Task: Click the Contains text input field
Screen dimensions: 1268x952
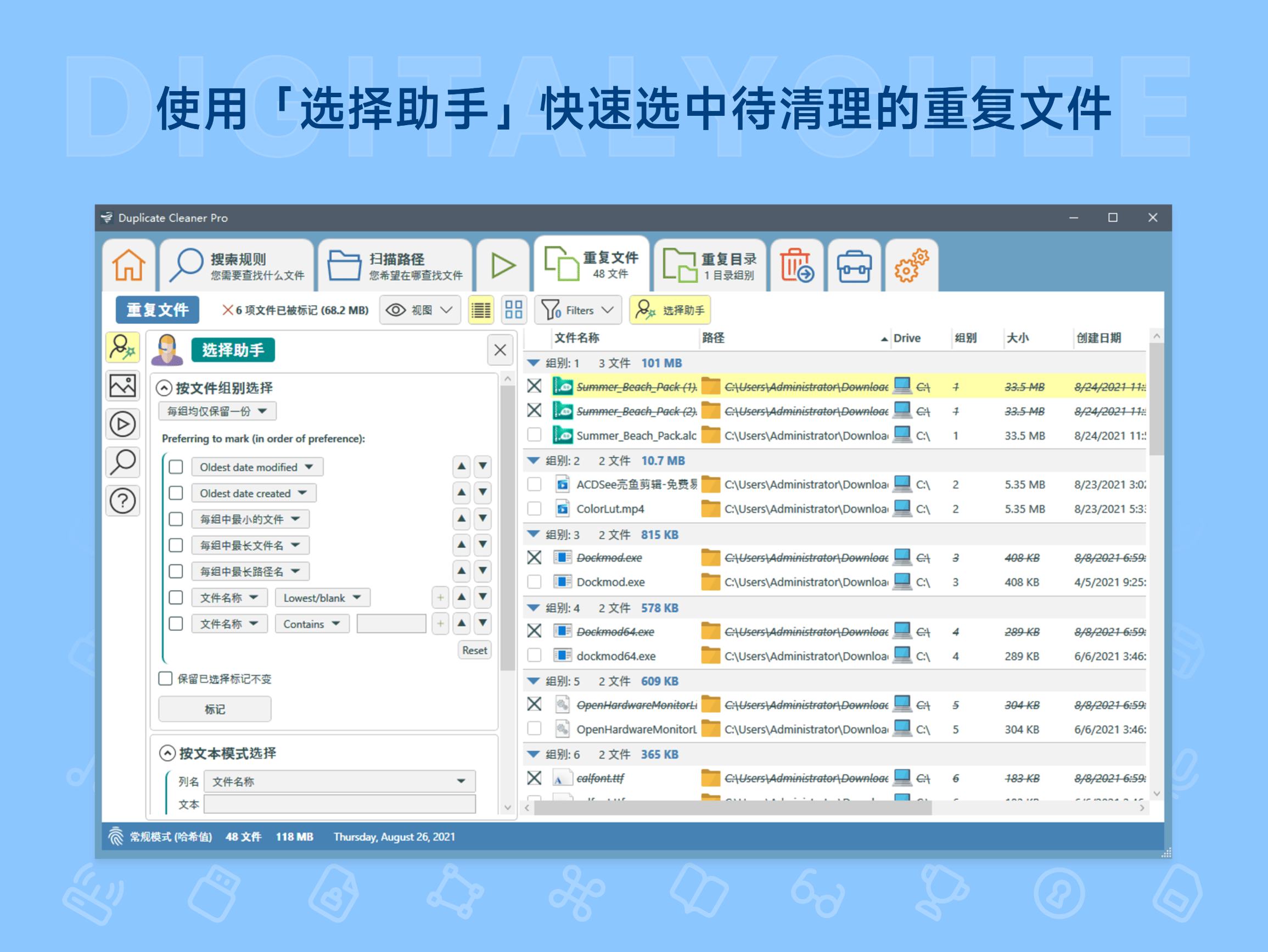Action: click(x=391, y=623)
